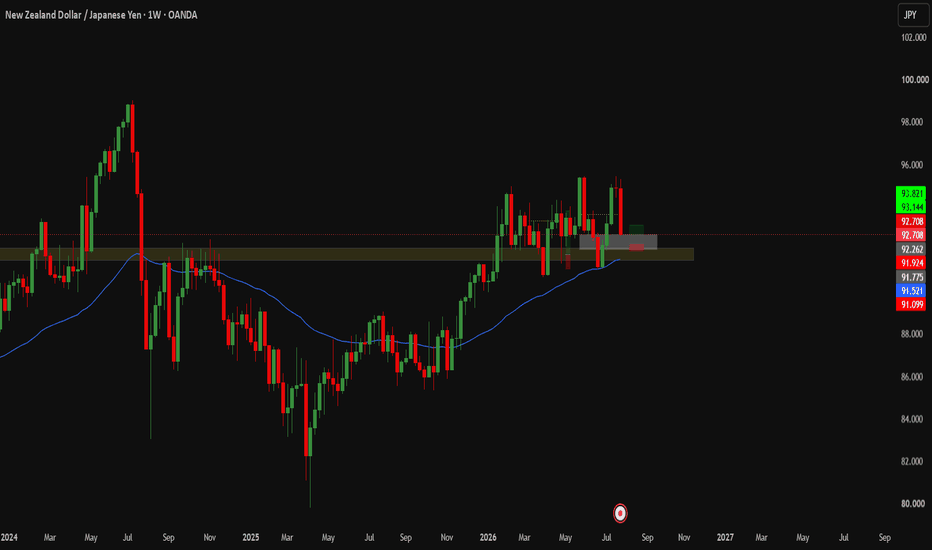Select the small green long-position target box

pos(637,230)
